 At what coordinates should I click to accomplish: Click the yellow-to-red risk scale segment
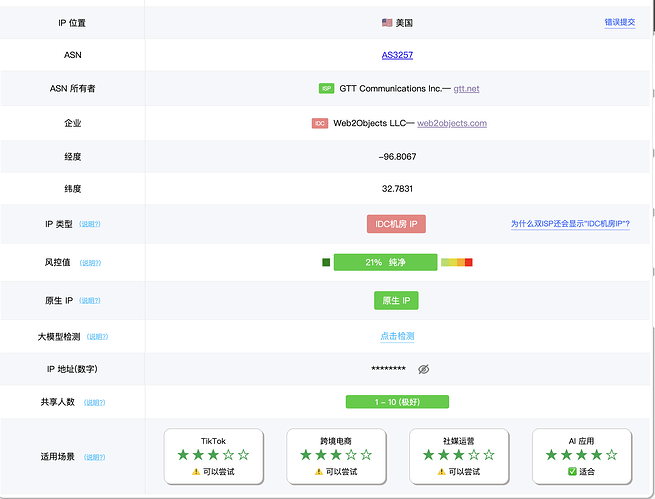[457, 262]
